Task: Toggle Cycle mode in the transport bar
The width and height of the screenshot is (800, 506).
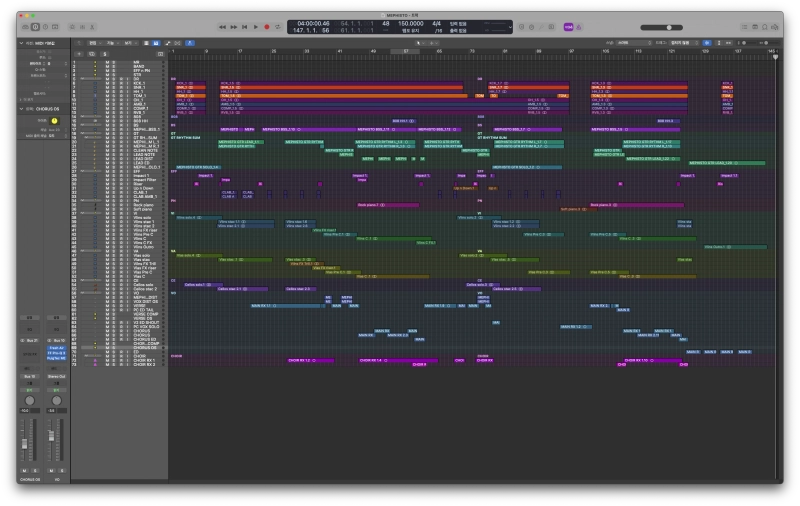Action: click(x=277, y=26)
